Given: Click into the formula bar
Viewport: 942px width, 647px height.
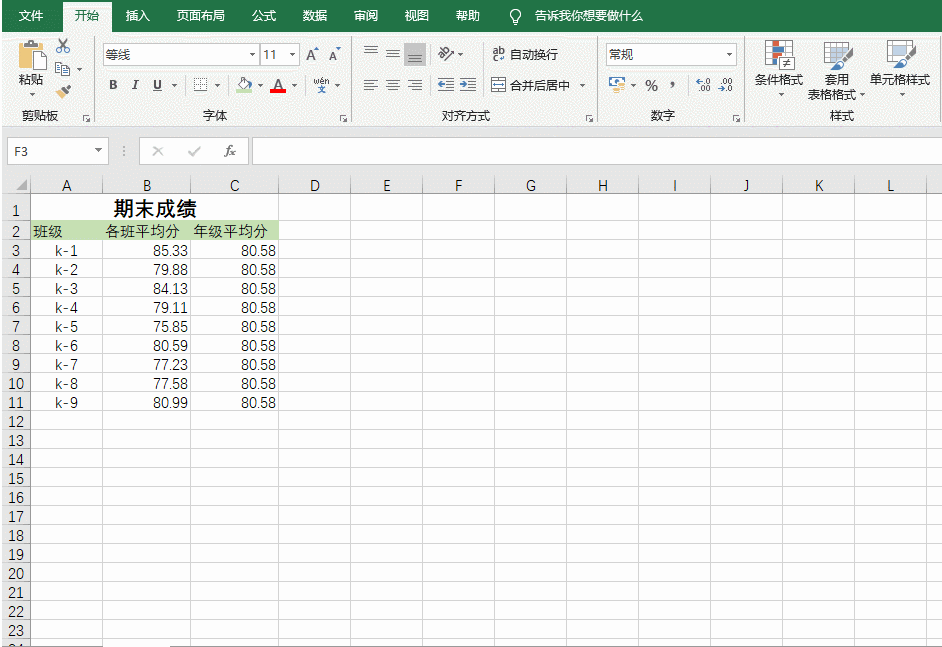Looking at the screenshot, I should (x=597, y=151).
